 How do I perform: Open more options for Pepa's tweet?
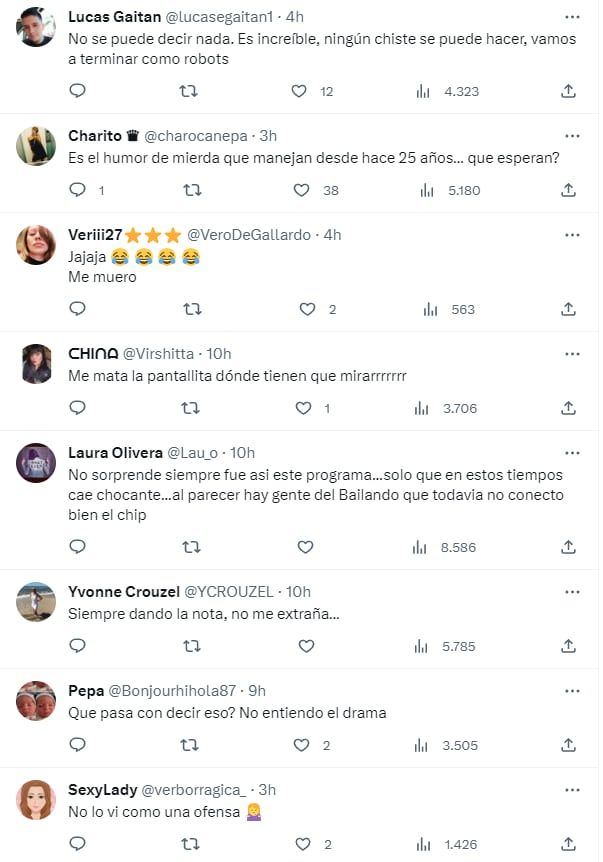[x=572, y=689]
